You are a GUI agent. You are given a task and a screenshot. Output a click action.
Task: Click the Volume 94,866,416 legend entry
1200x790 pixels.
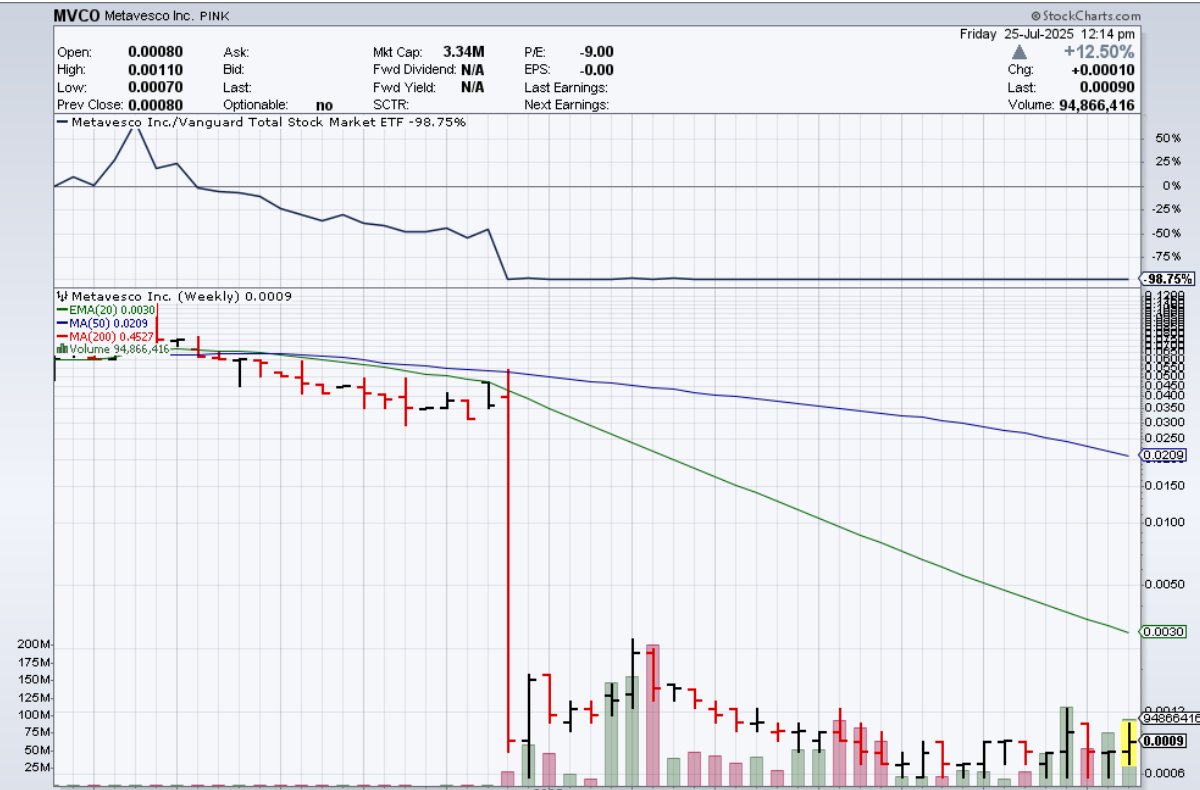click(x=113, y=349)
